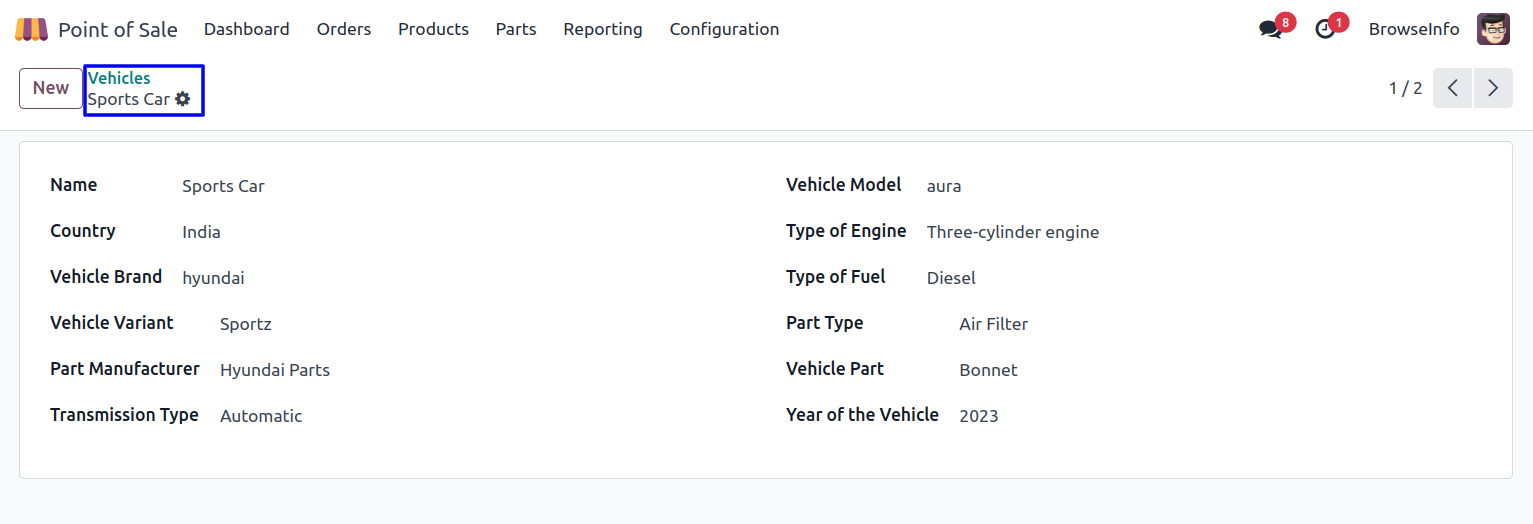The height and width of the screenshot is (524, 1533).
Task: Select the Country field with India
Action: [201, 232]
